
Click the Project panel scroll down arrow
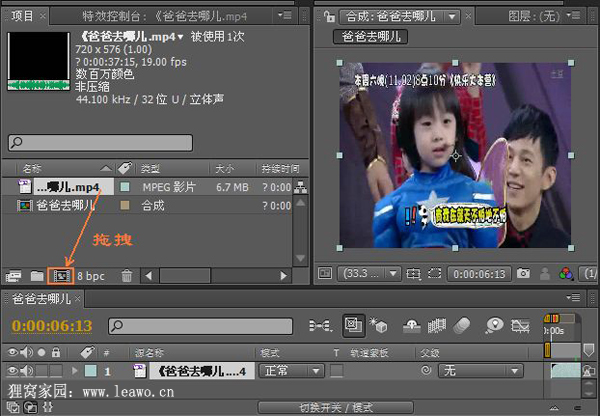[301, 258]
